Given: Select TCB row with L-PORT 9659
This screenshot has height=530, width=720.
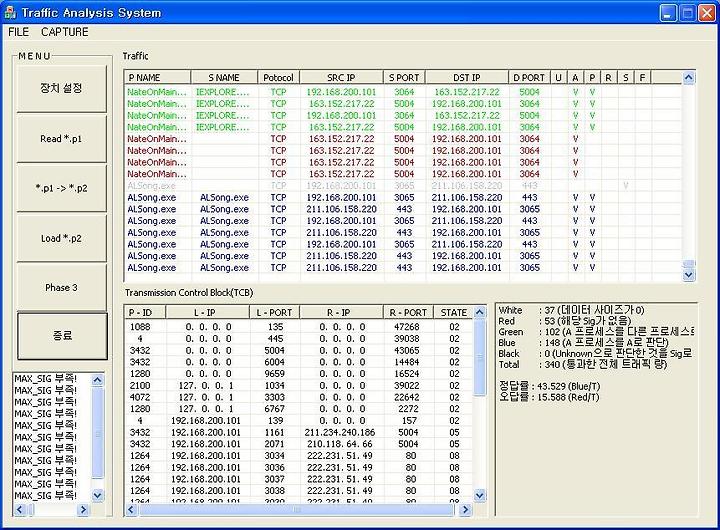Looking at the screenshot, I should [299, 373].
